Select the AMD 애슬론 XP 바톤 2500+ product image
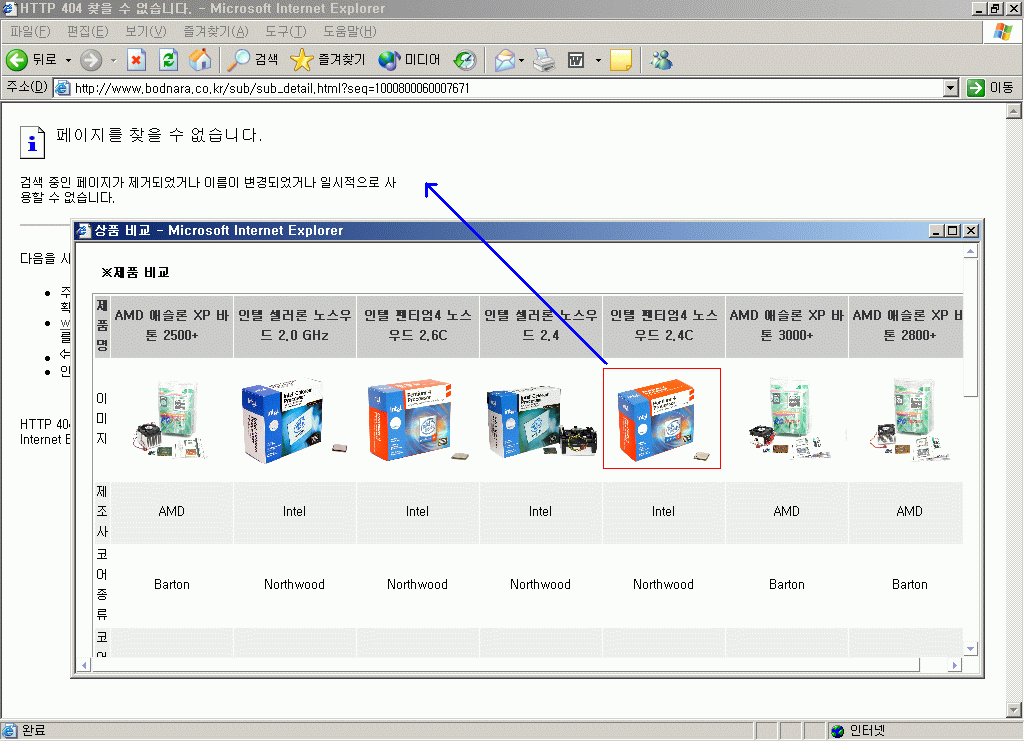The width and height of the screenshot is (1024, 741). click(x=171, y=418)
